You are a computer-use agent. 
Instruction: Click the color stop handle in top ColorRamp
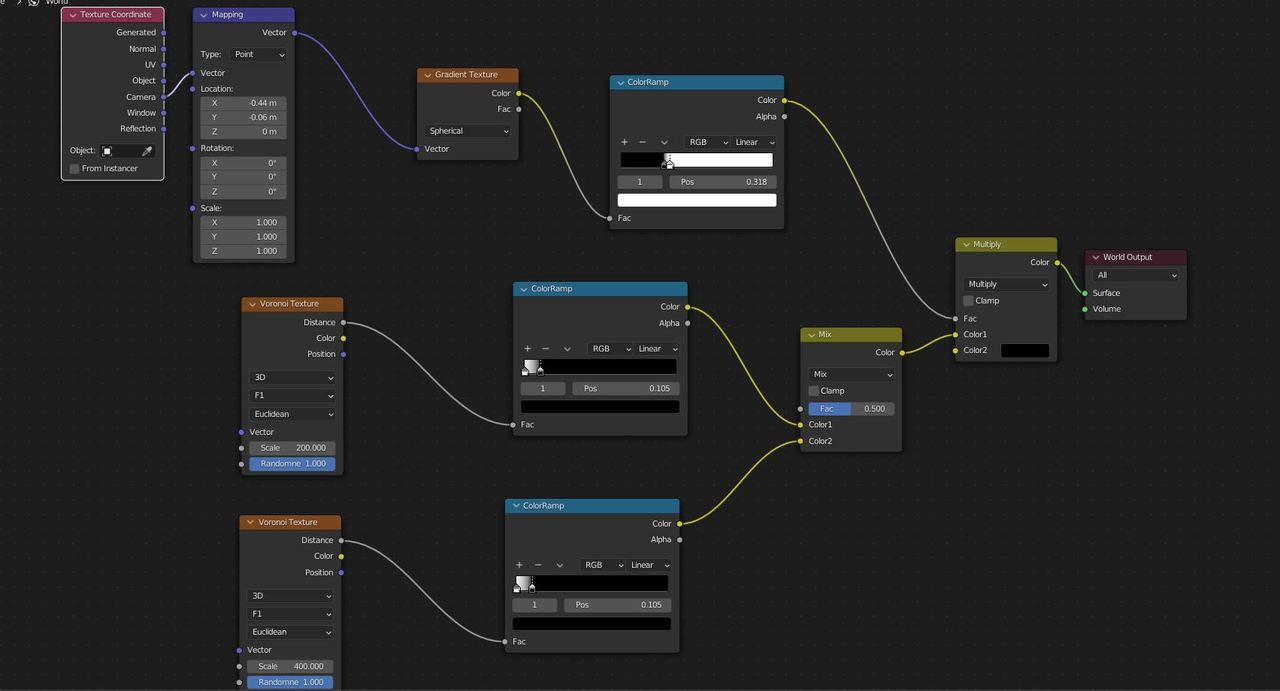click(669, 162)
